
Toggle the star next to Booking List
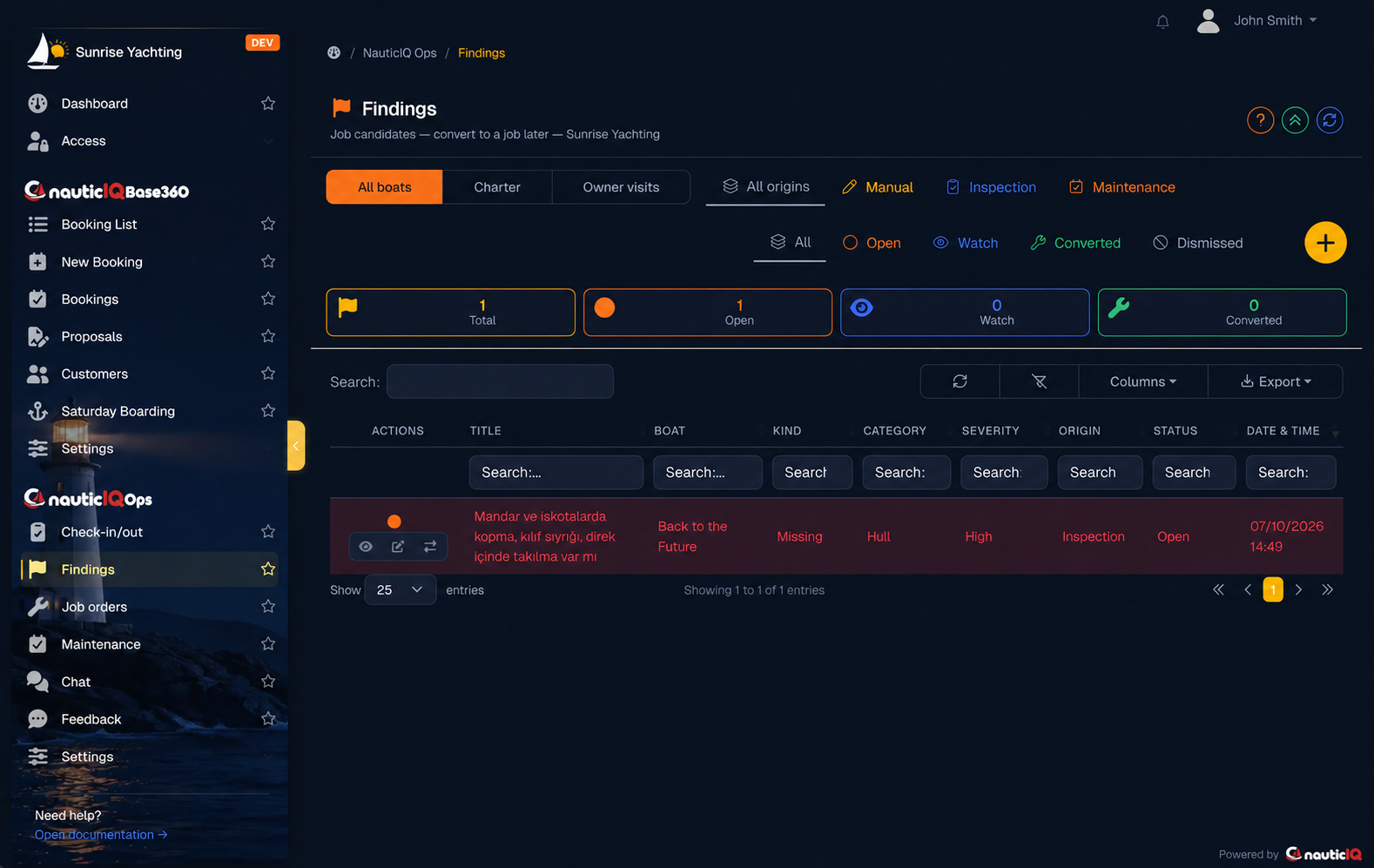pos(268,225)
